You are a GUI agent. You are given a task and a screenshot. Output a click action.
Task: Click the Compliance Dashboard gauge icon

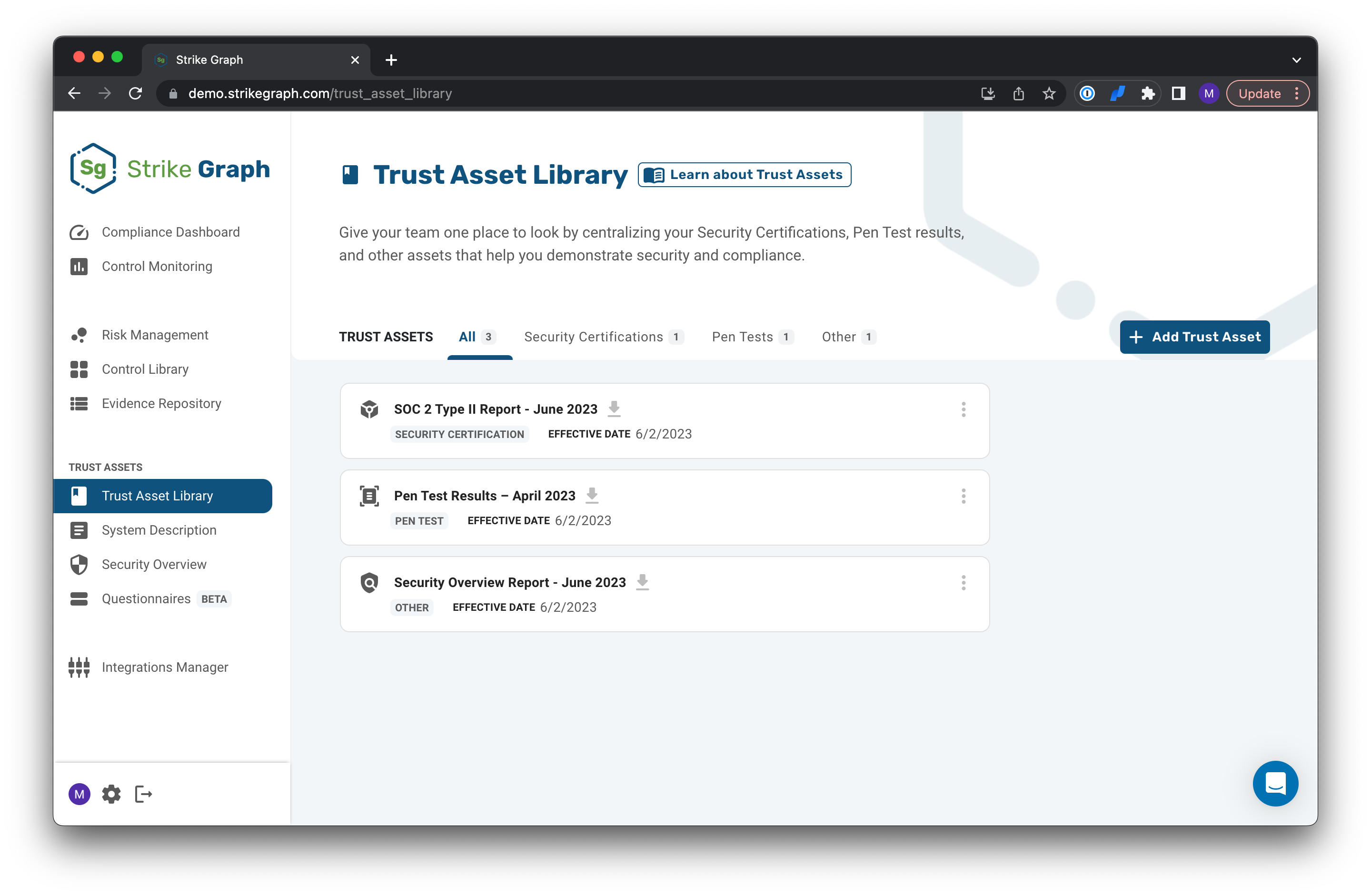[x=79, y=232]
